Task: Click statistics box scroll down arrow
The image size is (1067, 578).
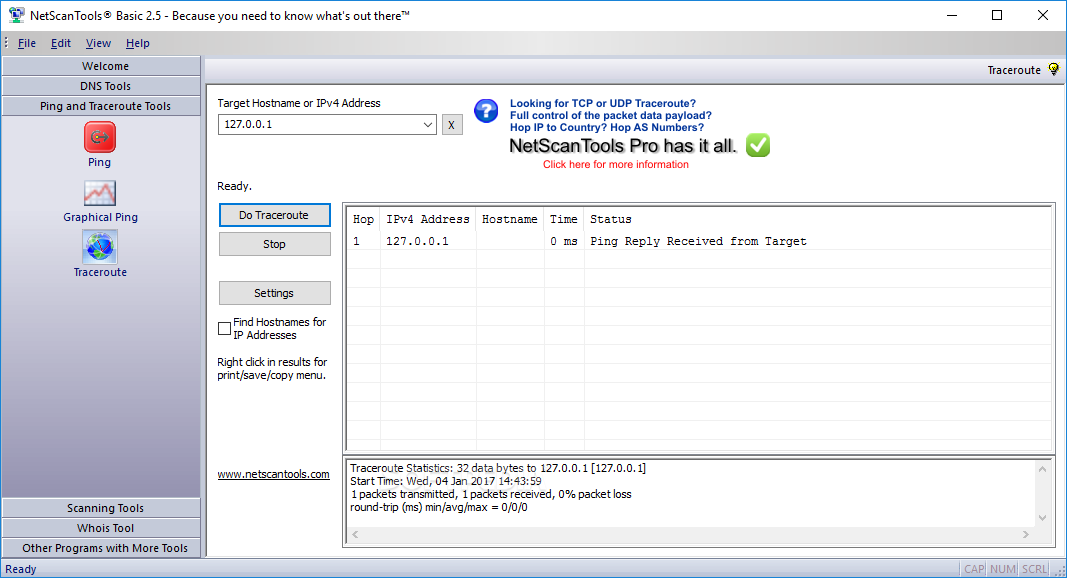Action: click(x=1042, y=518)
